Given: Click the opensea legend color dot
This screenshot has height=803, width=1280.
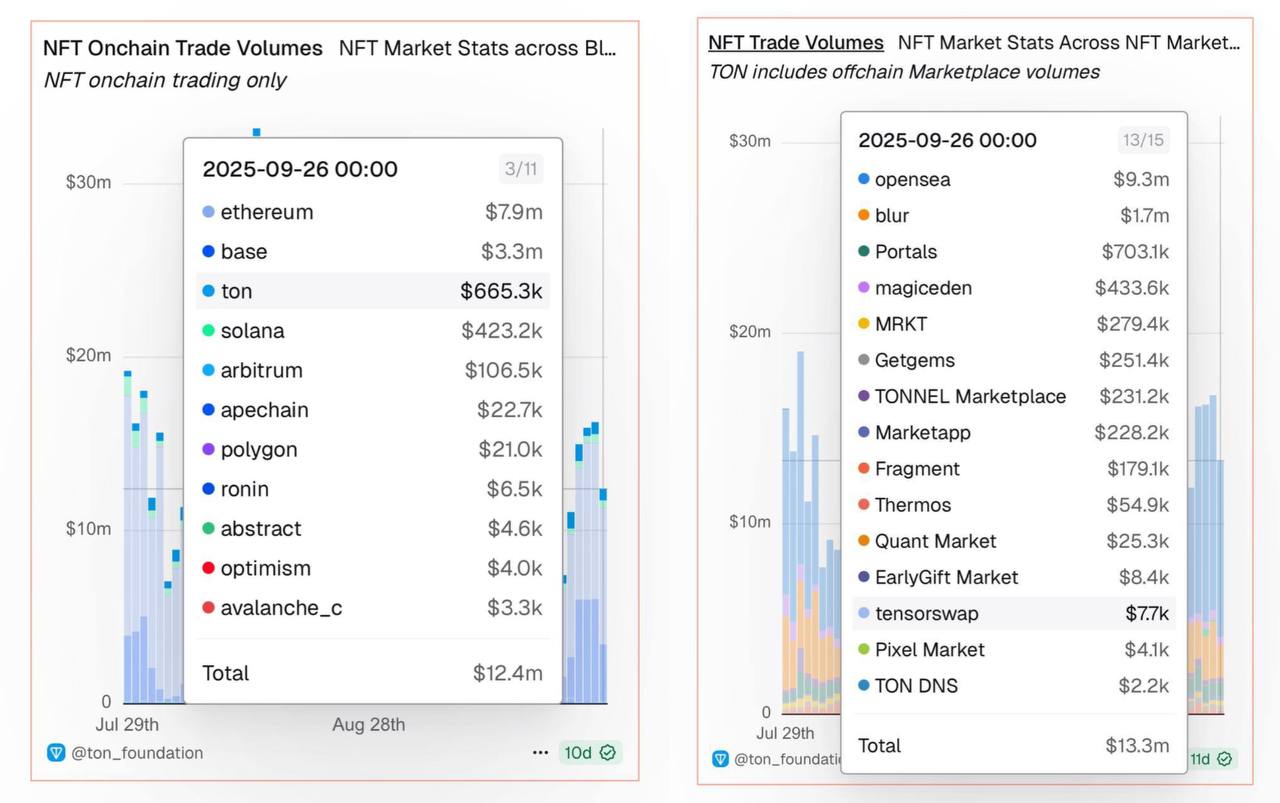Looking at the screenshot, I should click(864, 180).
